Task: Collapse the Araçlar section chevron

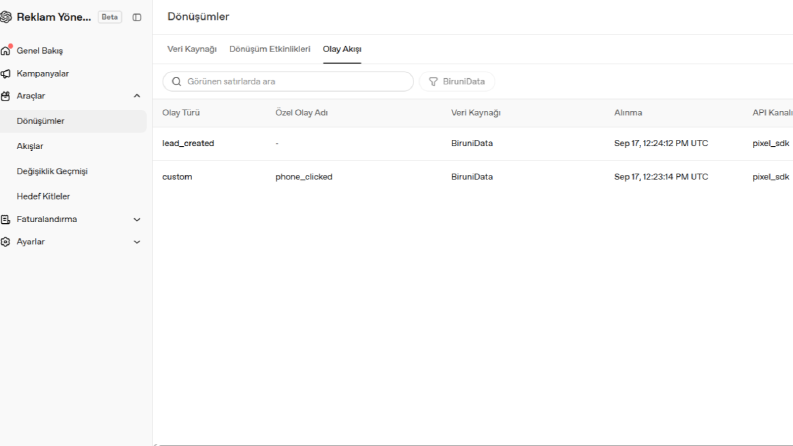Action: coord(137,96)
